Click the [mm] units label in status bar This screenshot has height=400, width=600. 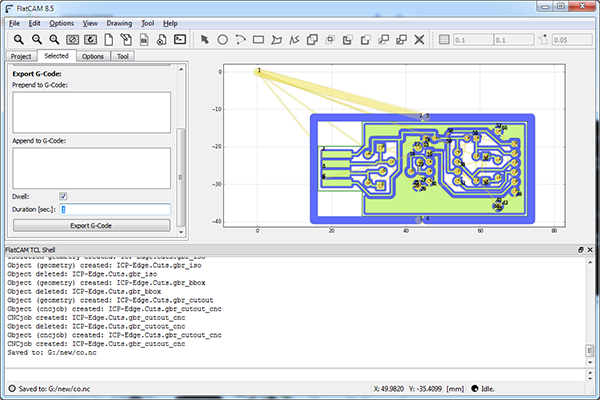(455, 389)
